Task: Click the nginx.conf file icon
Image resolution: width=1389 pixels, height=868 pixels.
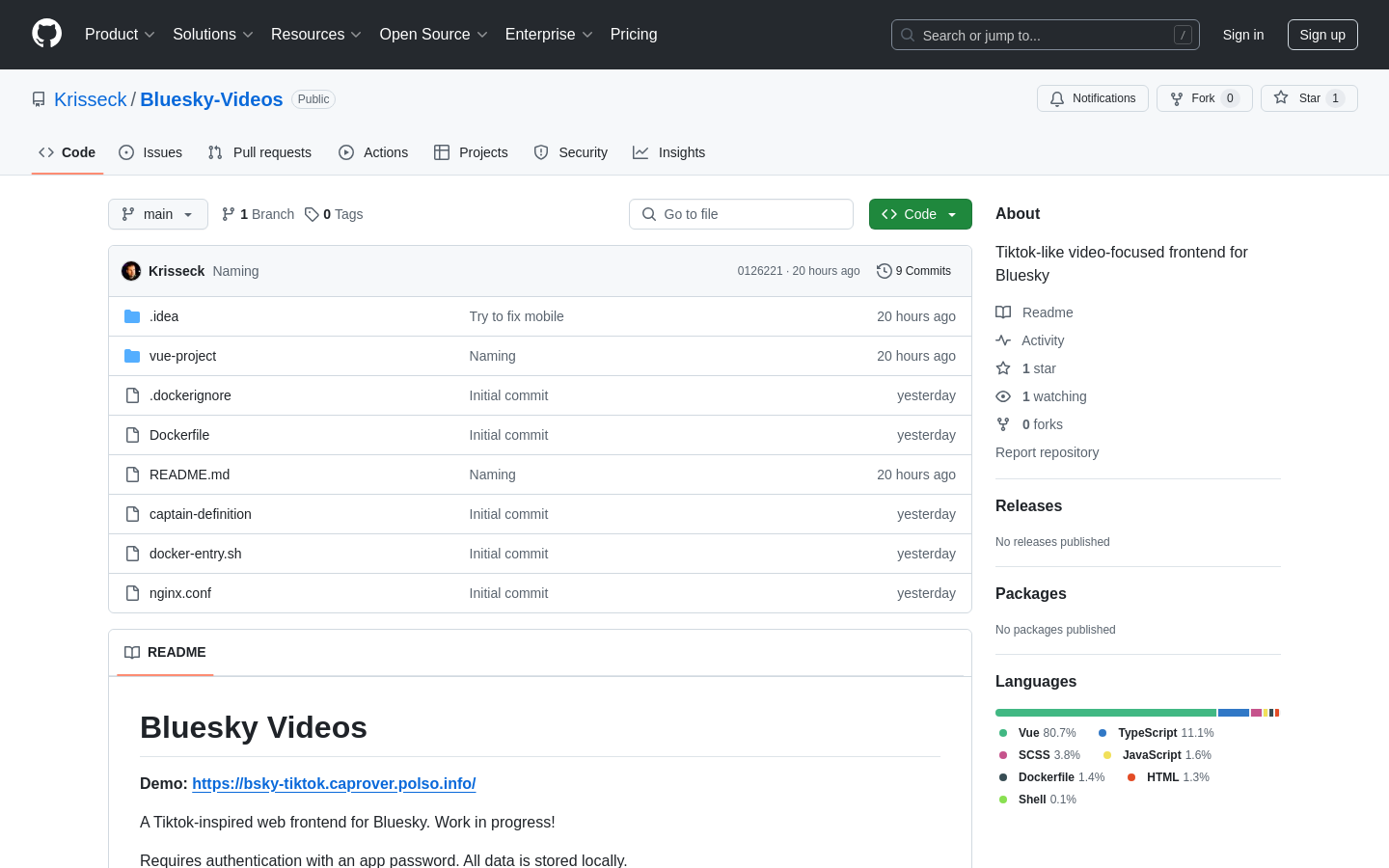Action: [132, 593]
